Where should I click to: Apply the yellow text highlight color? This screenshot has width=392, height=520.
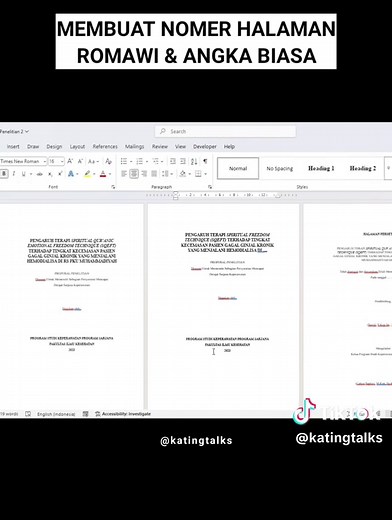[87, 174]
